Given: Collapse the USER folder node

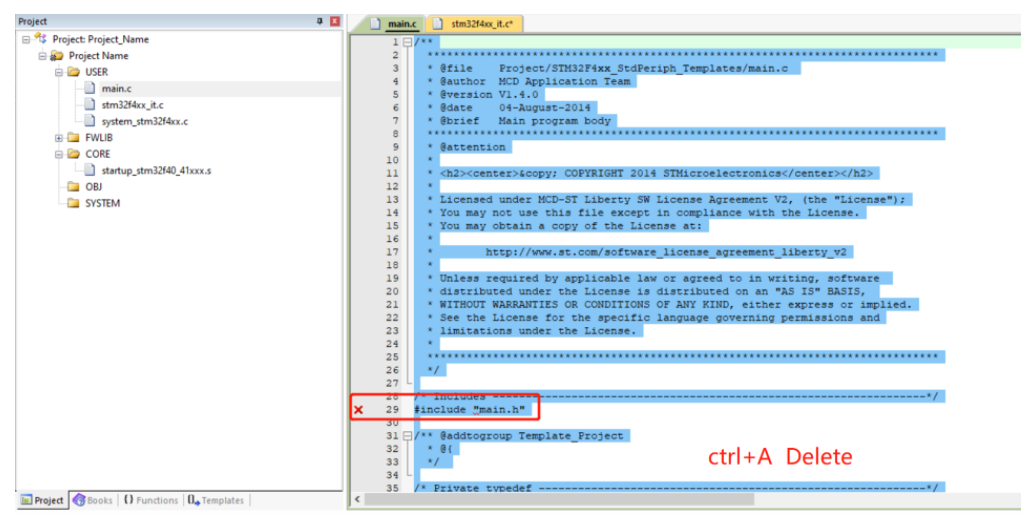Looking at the screenshot, I should point(59,72).
